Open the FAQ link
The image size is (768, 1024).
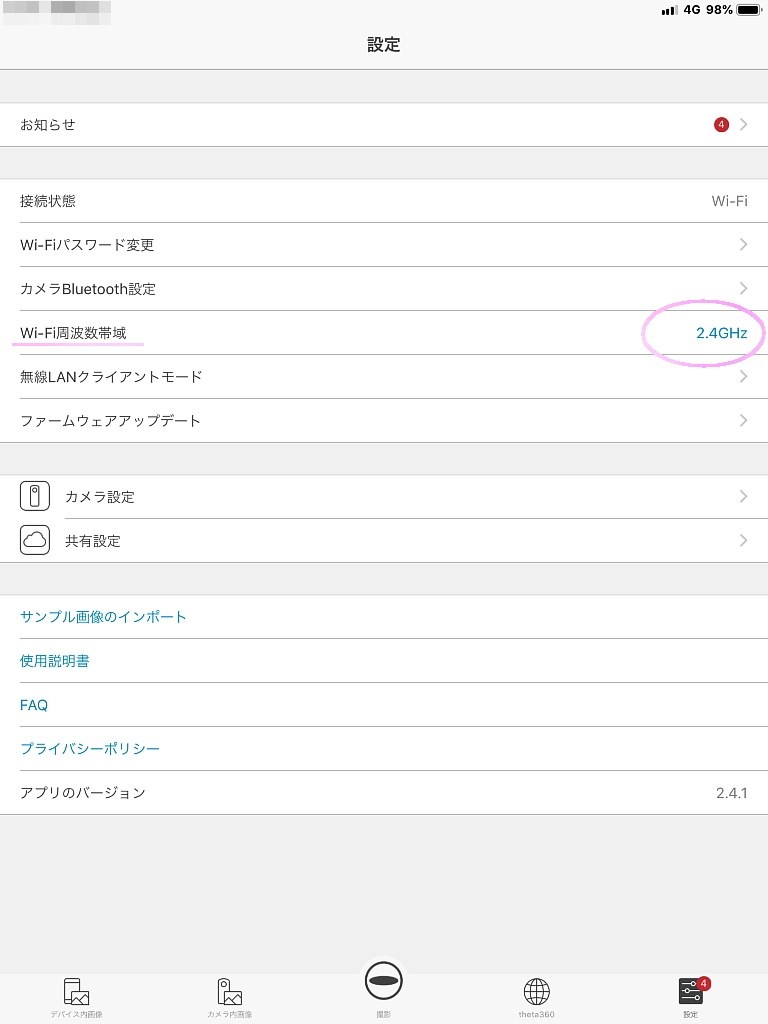pos(34,705)
